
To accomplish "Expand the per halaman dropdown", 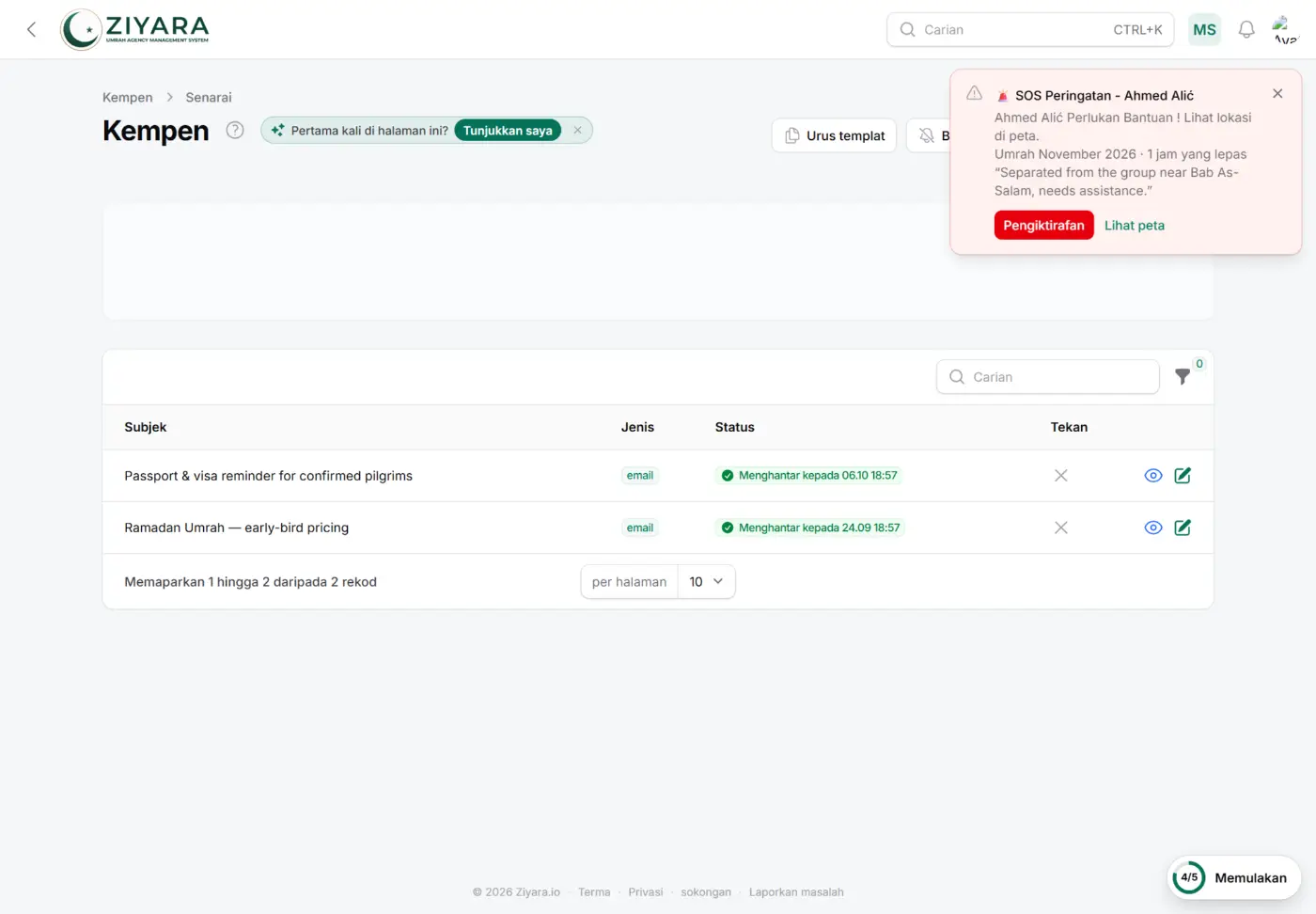I will click(706, 582).
